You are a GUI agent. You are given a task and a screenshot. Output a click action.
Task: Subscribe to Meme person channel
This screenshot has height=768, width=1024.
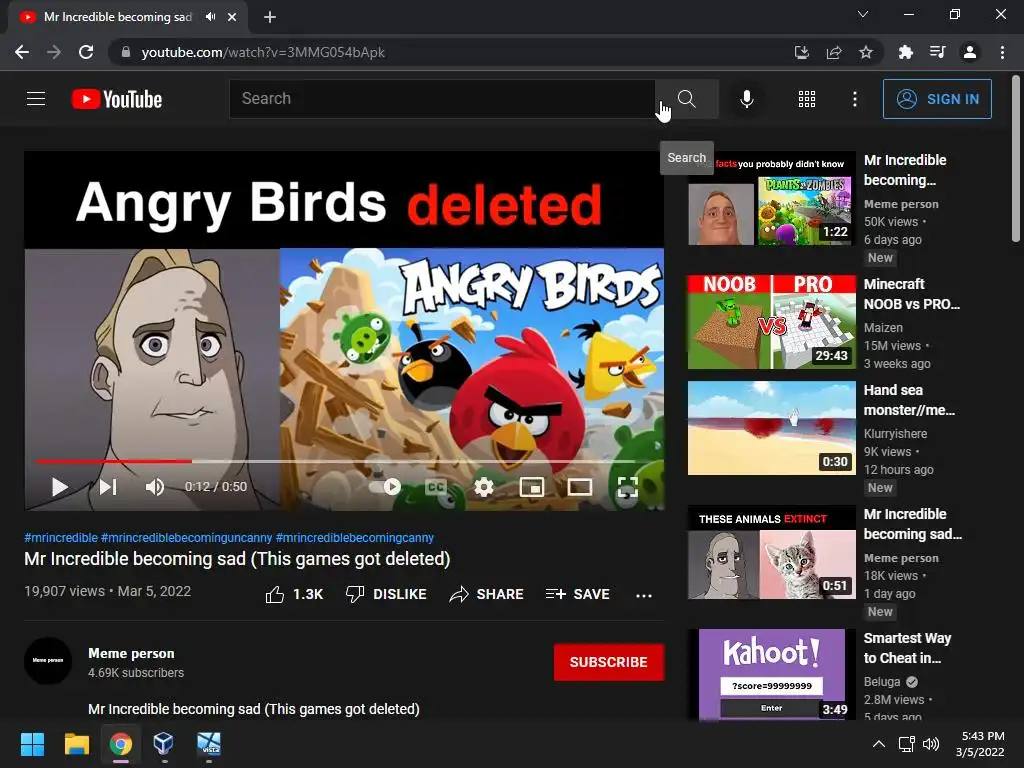pos(609,662)
